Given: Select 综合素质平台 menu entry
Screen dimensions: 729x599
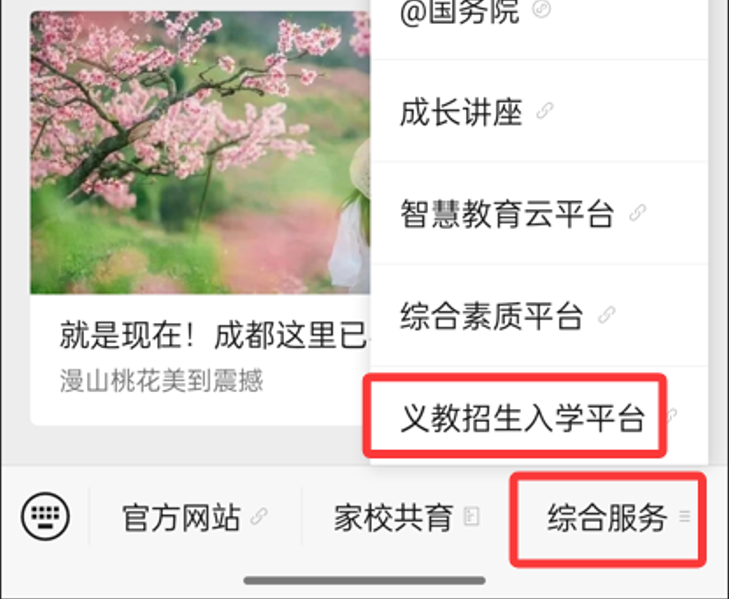Looking at the screenshot, I should [539, 315].
